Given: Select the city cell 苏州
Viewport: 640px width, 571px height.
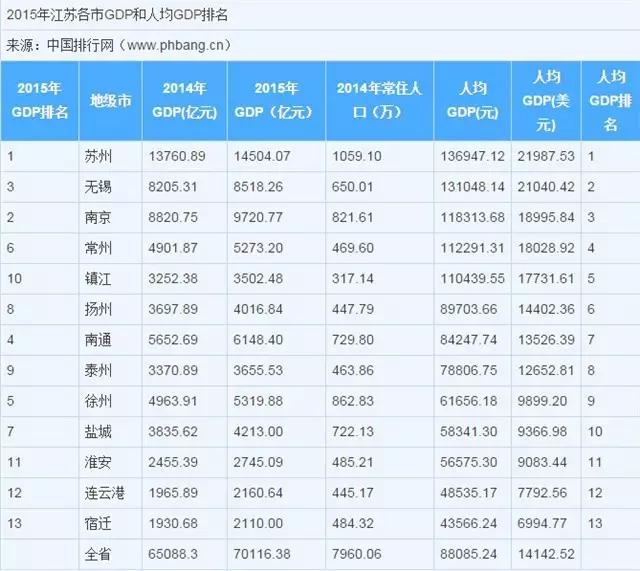Looking at the screenshot, I should point(98,156).
